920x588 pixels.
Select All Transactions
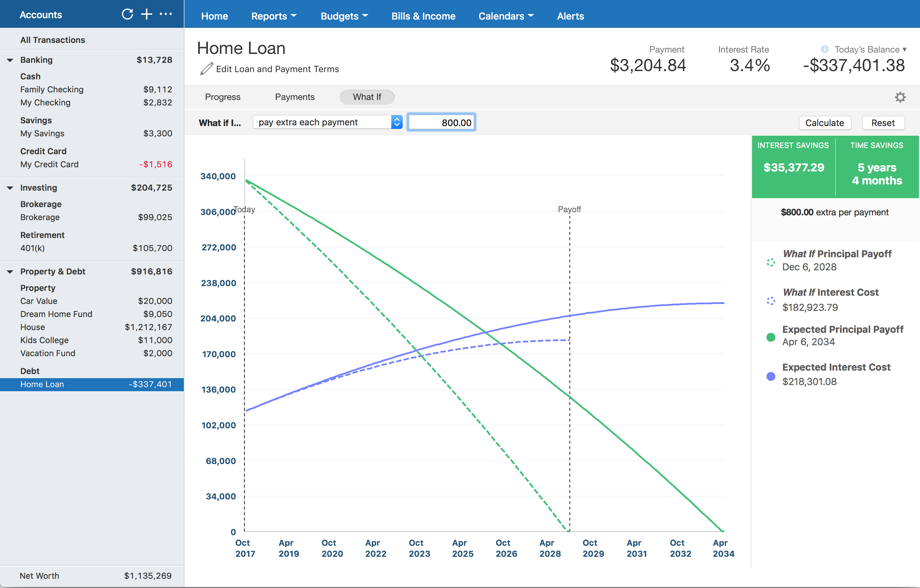click(53, 40)
